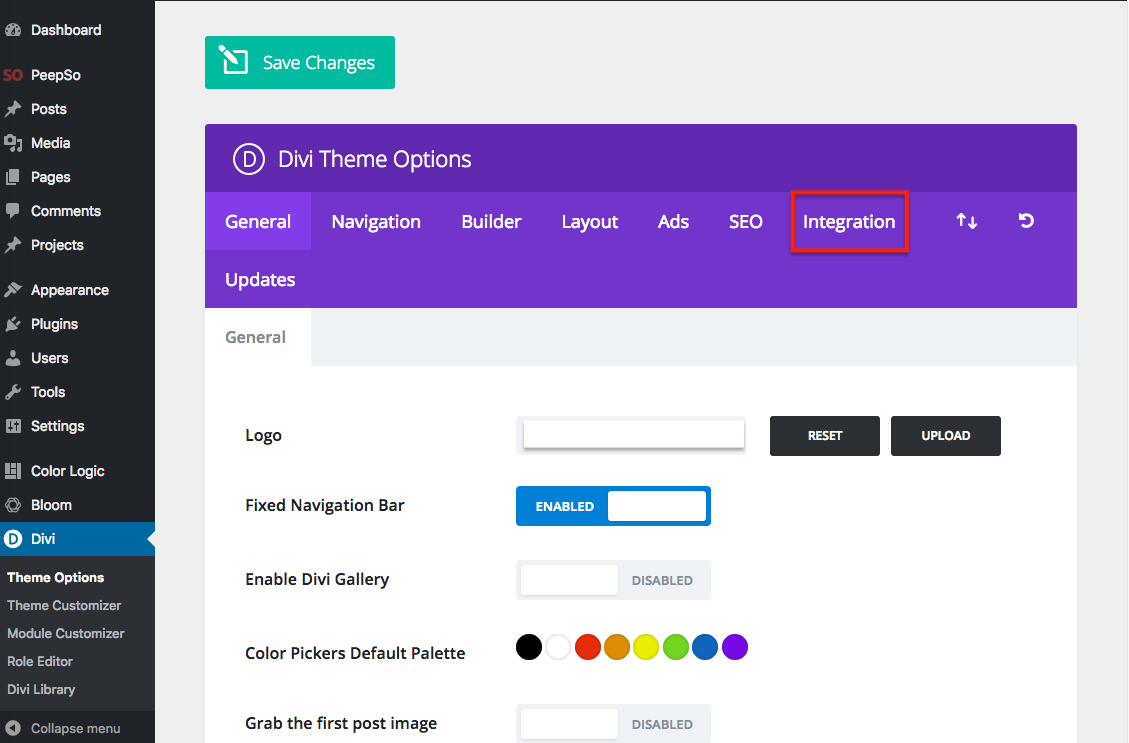Pick the yellow palette swatch
Viewport: 1129px width, 743px height.
pos(646,647)
